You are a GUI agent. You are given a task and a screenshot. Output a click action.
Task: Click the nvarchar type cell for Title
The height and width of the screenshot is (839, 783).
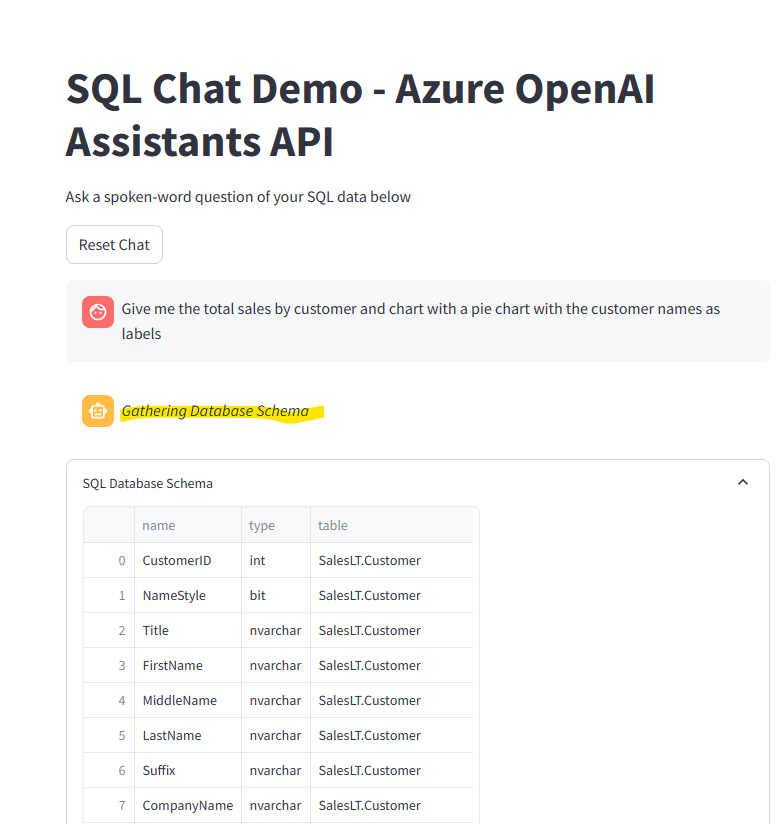pyautogui.click(x=276, y=630)
